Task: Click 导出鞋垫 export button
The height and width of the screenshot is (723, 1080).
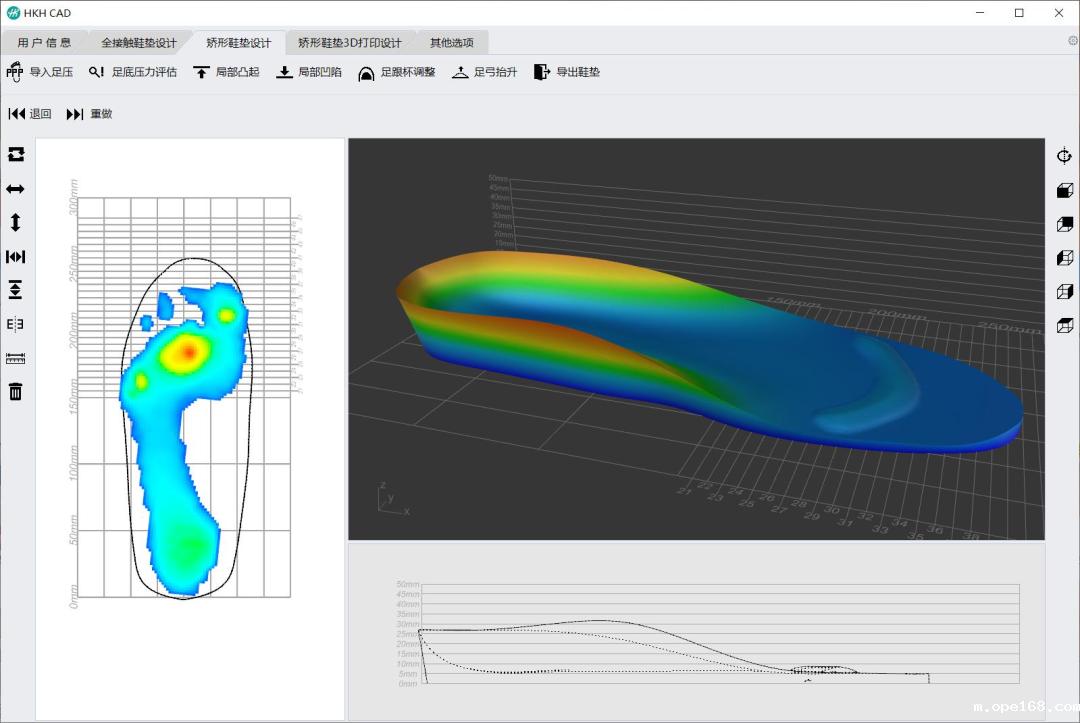Action: [567, 72]
